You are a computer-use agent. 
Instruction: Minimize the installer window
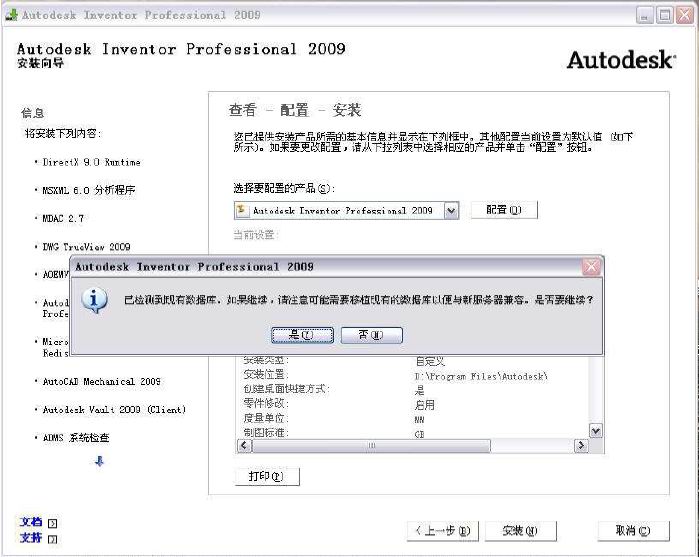[x=645, y=16]
